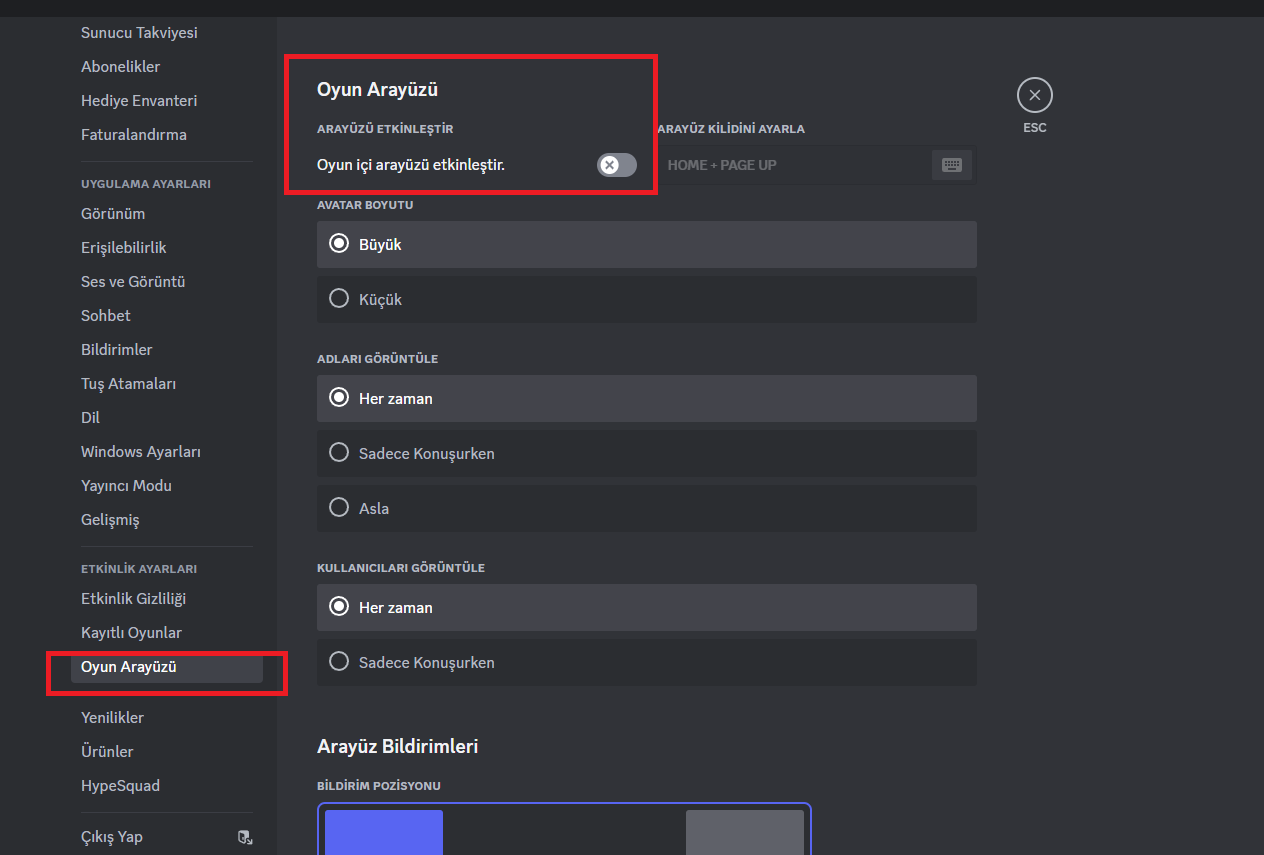Click the BİLDİRİM POZİSYONU label
This screenshot has height=855, width=1264.
click(379, 786)
